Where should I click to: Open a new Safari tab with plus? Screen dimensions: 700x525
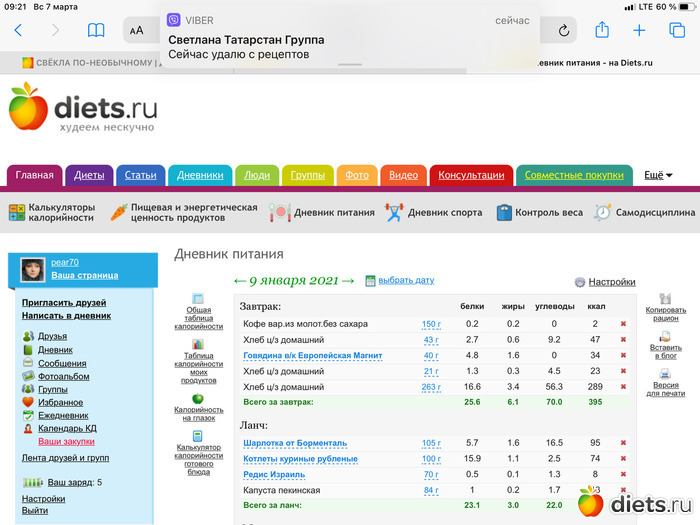[x=640, y=30]
